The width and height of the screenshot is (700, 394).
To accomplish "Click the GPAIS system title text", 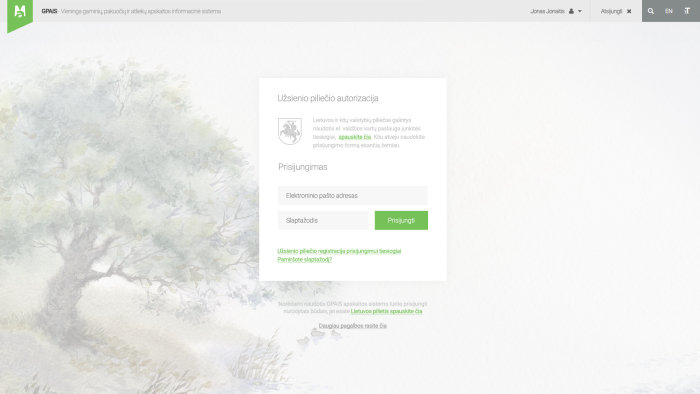I will click(131, 11).
